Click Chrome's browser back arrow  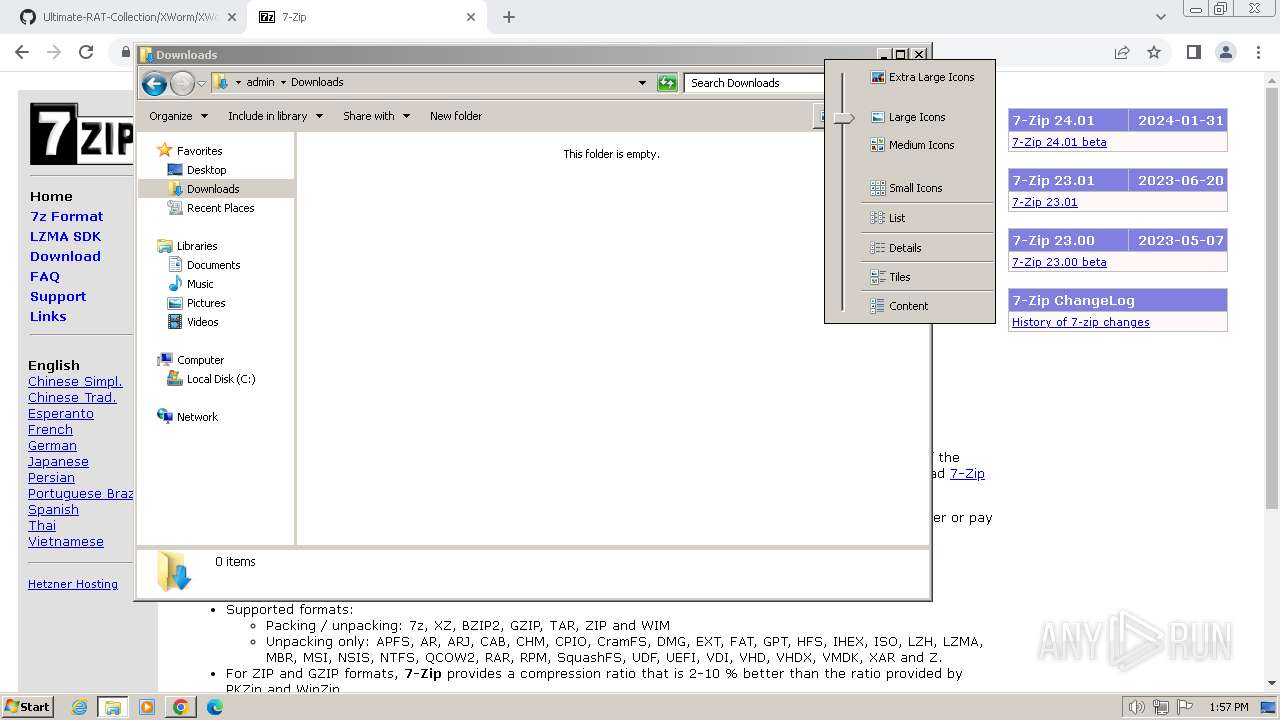(x=22, y=52)
